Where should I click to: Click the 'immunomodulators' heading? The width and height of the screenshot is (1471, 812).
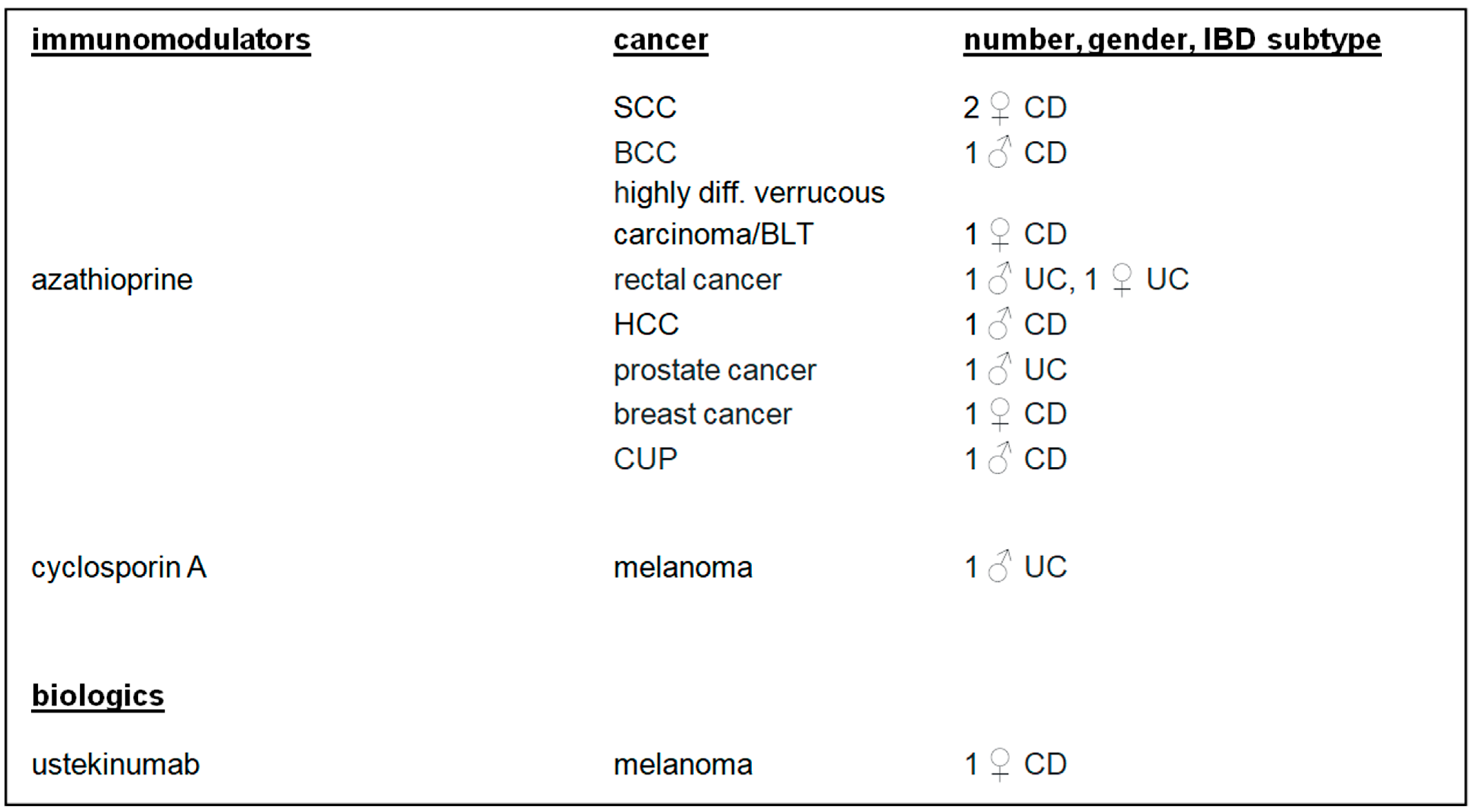(171, 40)
